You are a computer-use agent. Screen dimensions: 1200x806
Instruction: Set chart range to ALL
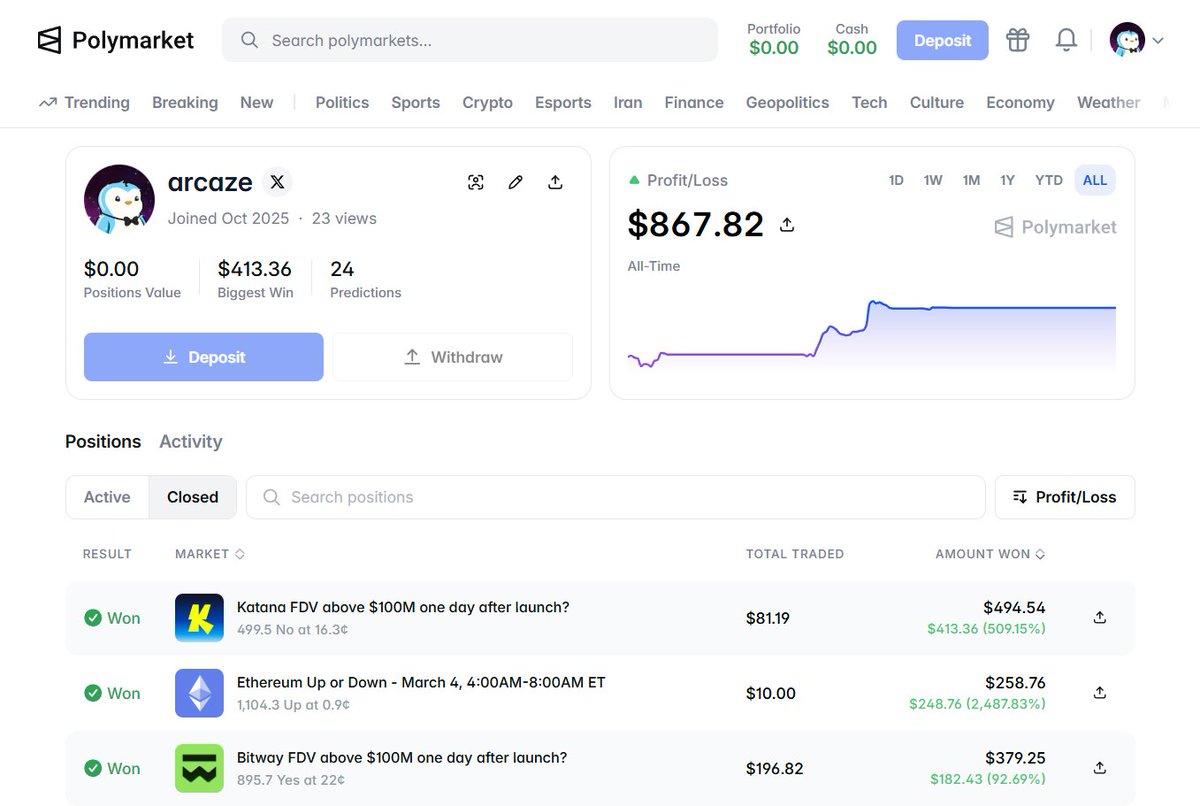[x=1095, y=180]
